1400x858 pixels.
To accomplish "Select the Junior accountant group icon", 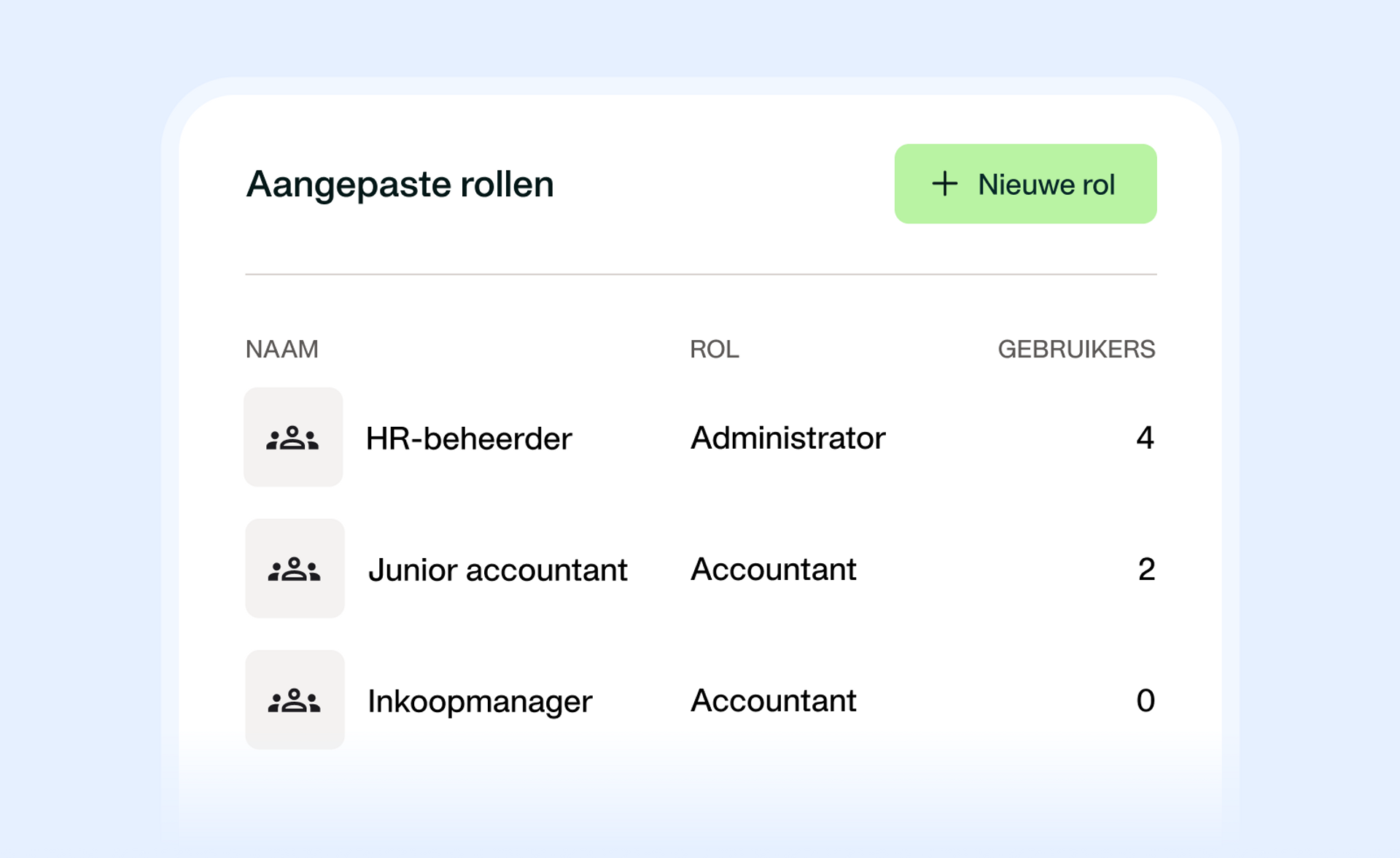I will click(295, 568).
